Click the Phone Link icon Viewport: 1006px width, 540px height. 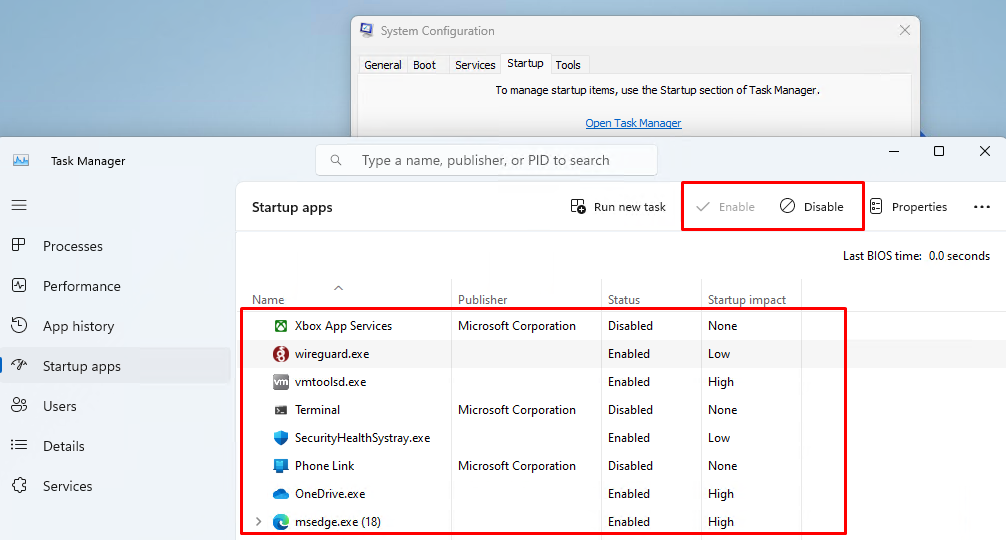[281, 466]
